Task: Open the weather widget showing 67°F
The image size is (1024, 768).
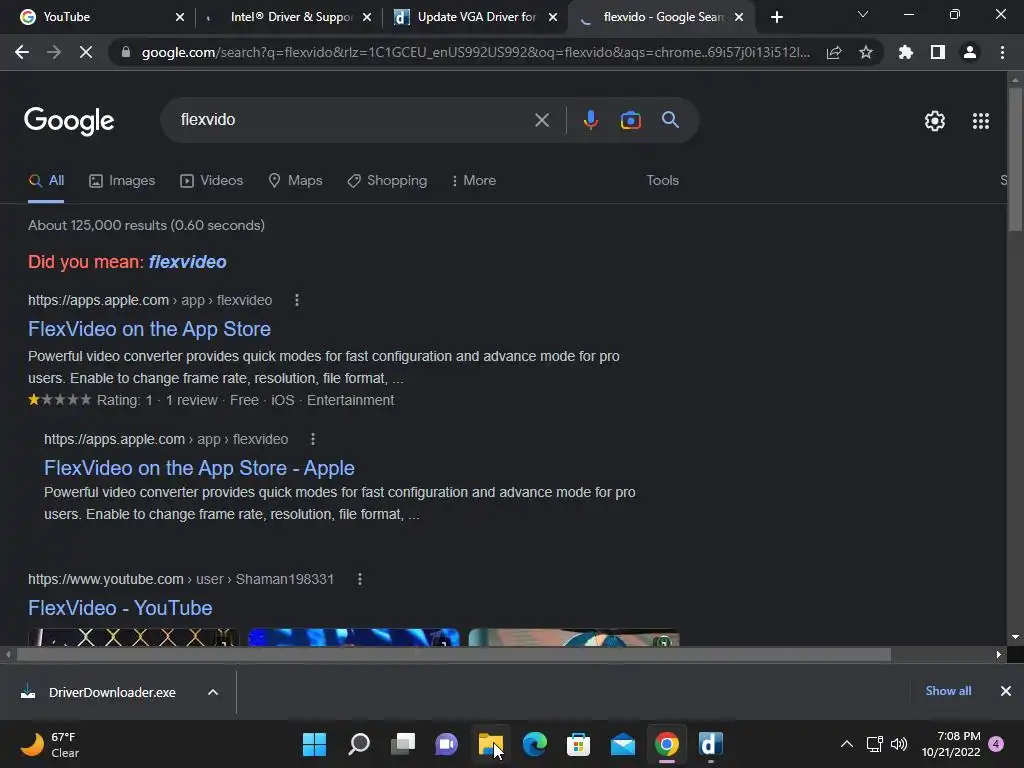Action: 51,744
